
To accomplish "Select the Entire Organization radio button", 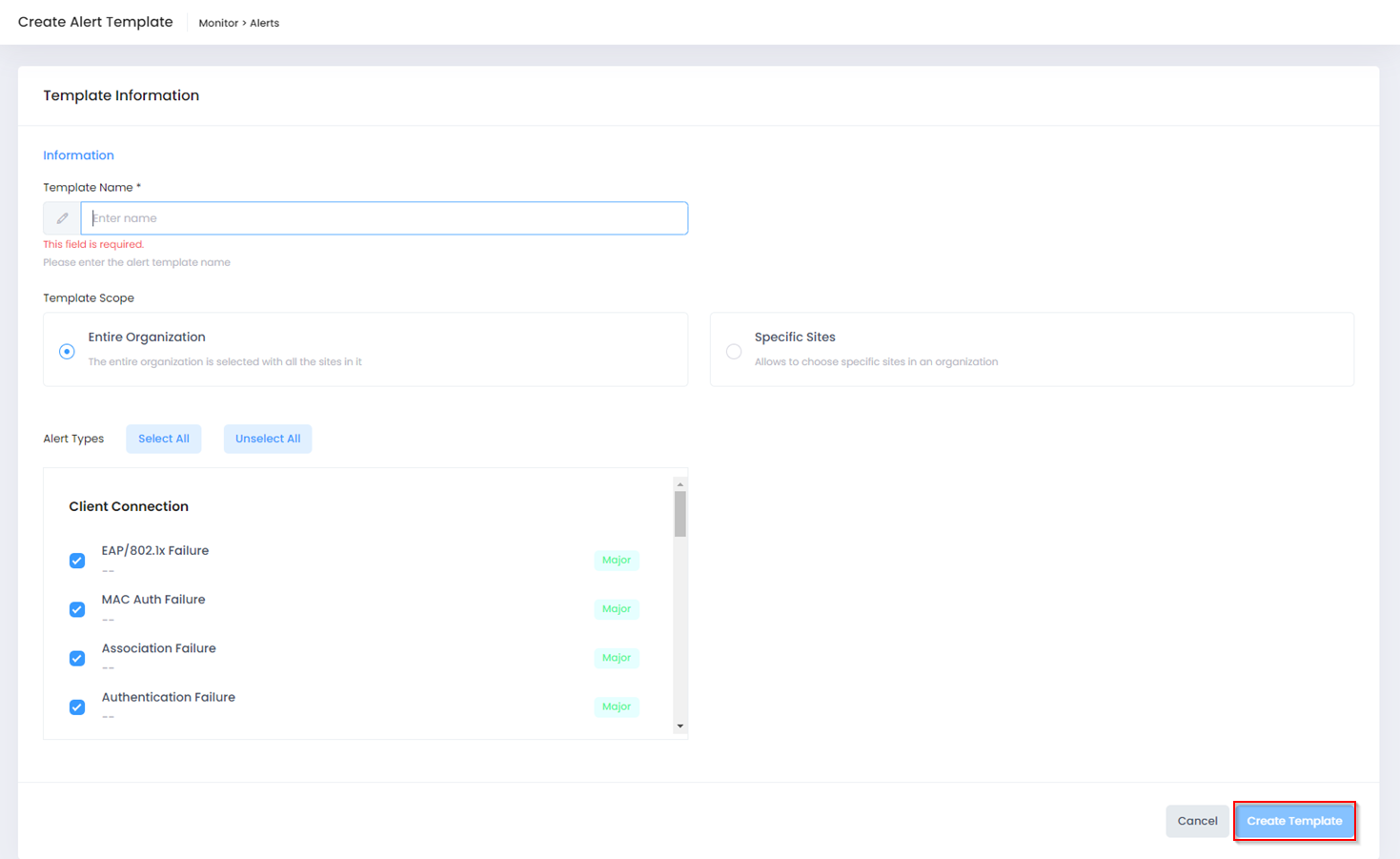I will click(x=67, y=352).
